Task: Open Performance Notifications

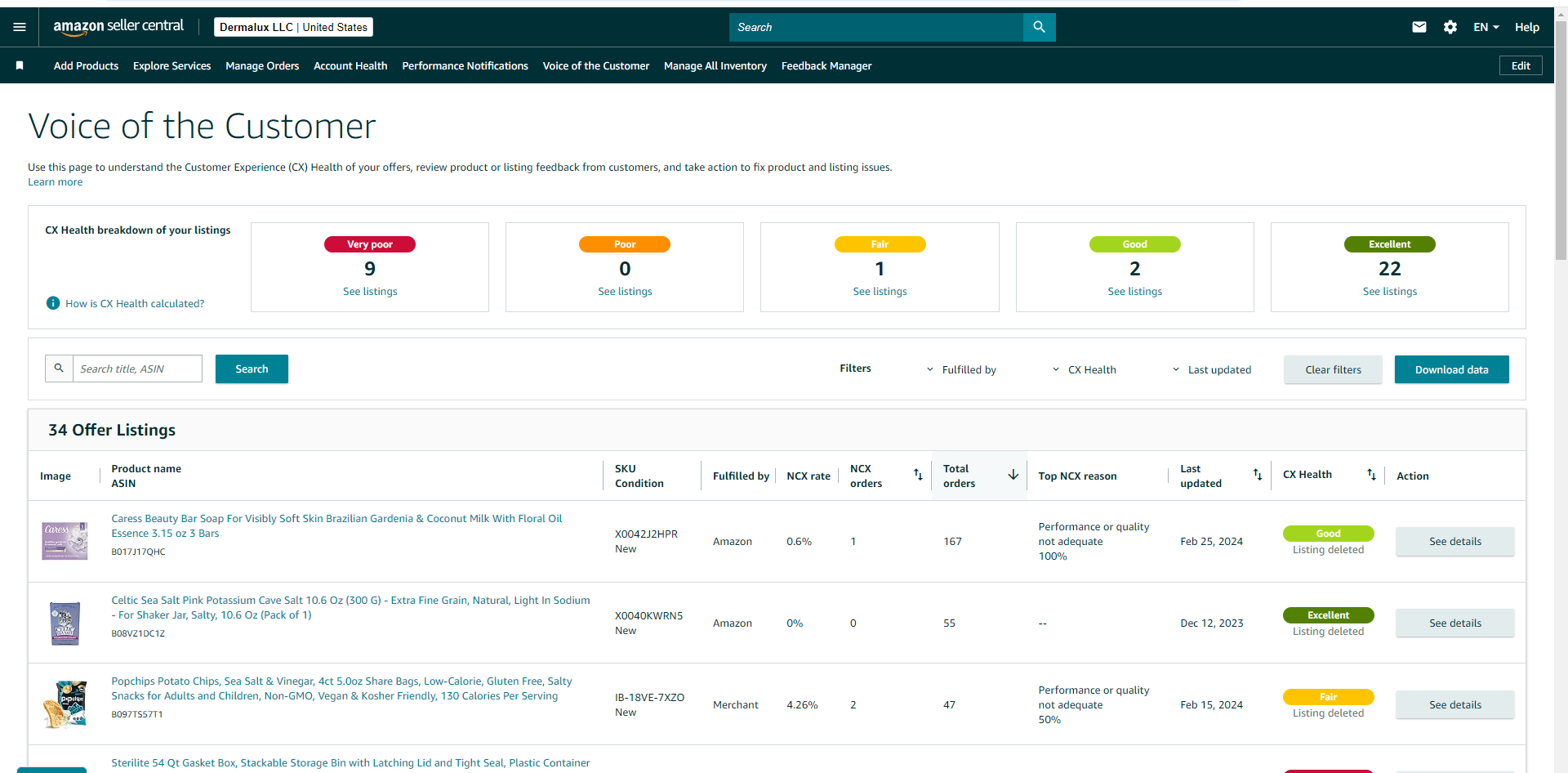Action: pos(465,65)
